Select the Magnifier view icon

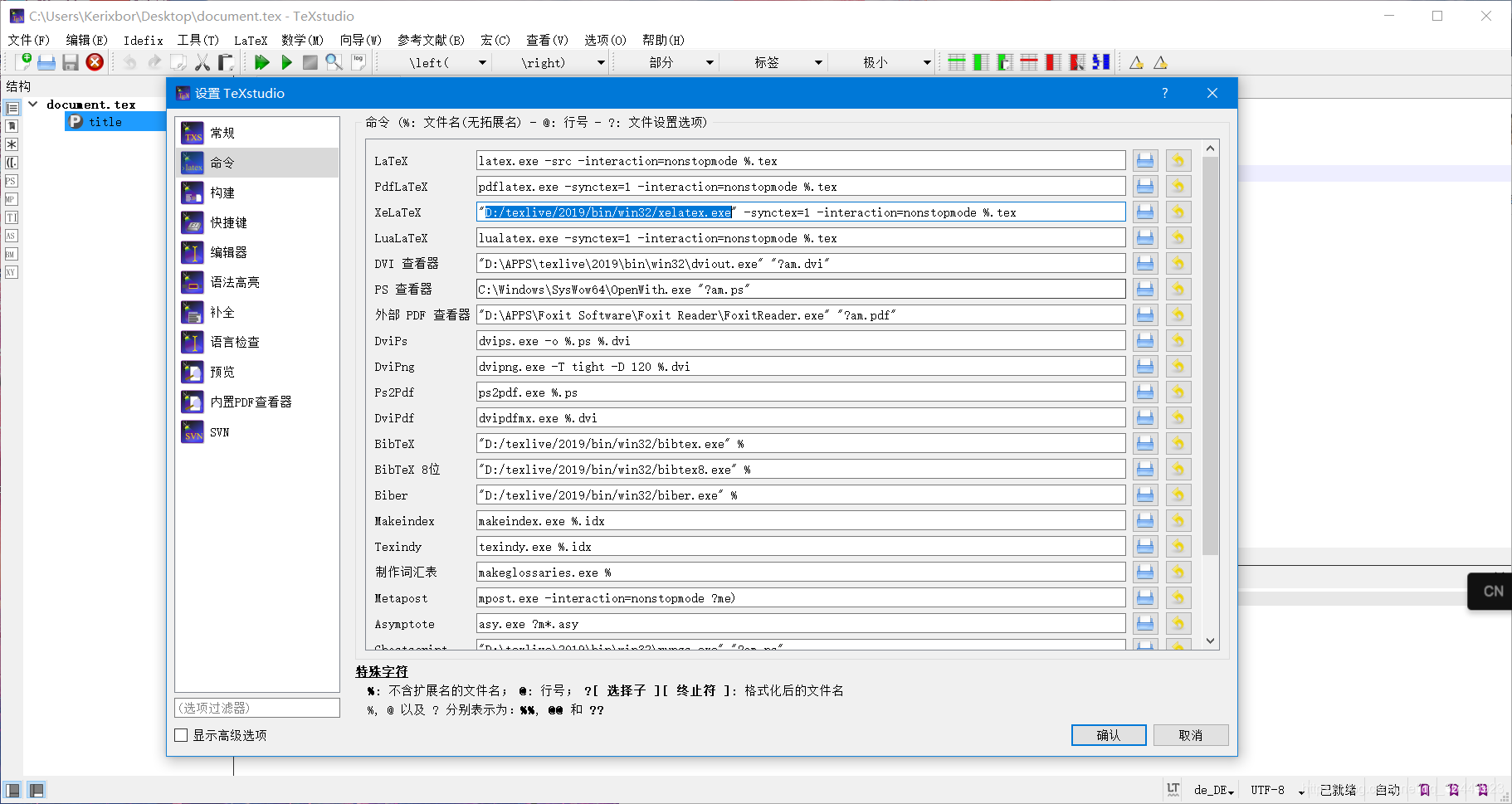point(333,61)
